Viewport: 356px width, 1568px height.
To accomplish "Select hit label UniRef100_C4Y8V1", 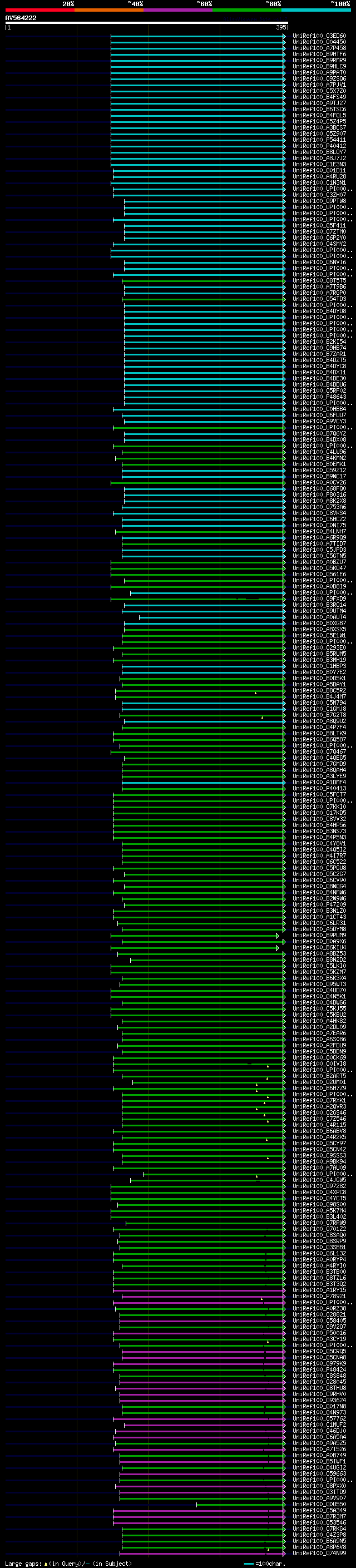I will pos(319,843).
